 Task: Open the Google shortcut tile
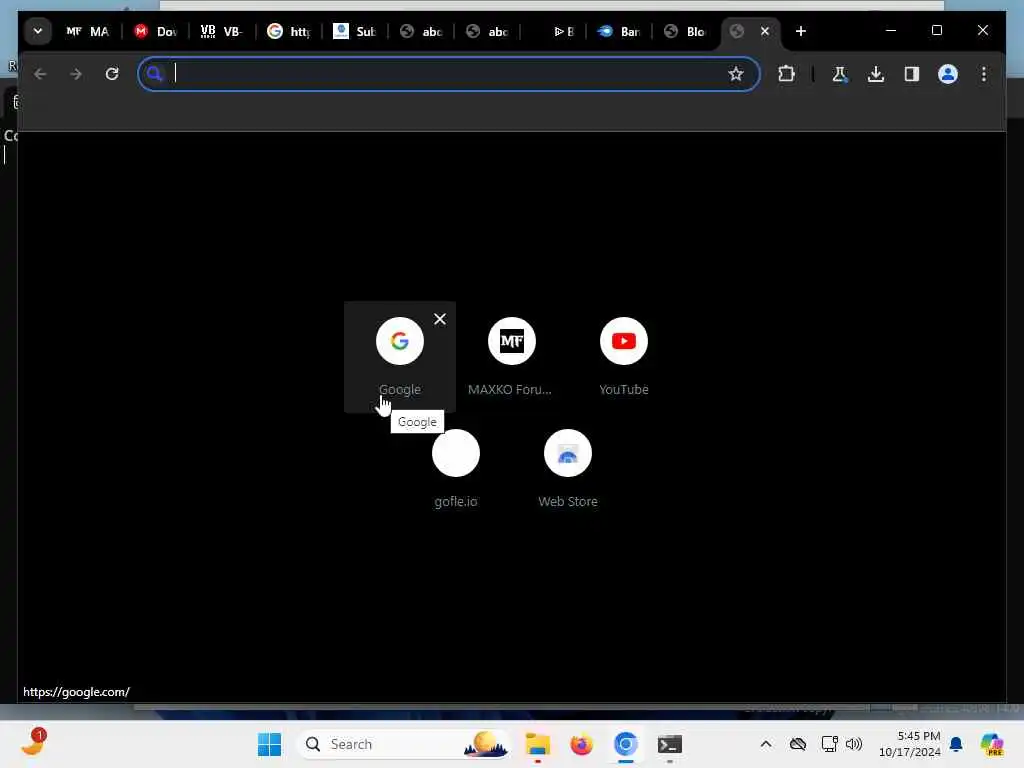click(400, 357)
